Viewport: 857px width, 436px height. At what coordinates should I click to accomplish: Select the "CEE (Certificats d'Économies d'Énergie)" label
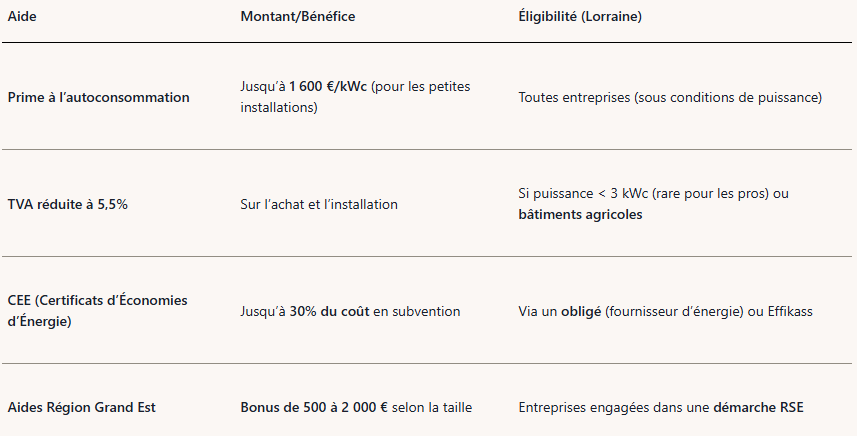[x=83, y=310]
